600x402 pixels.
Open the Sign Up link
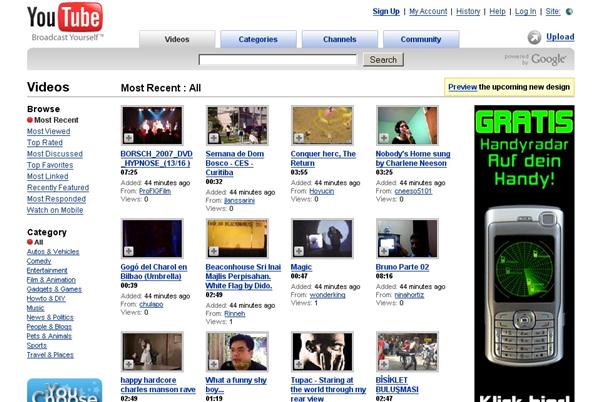coord(386,11)
